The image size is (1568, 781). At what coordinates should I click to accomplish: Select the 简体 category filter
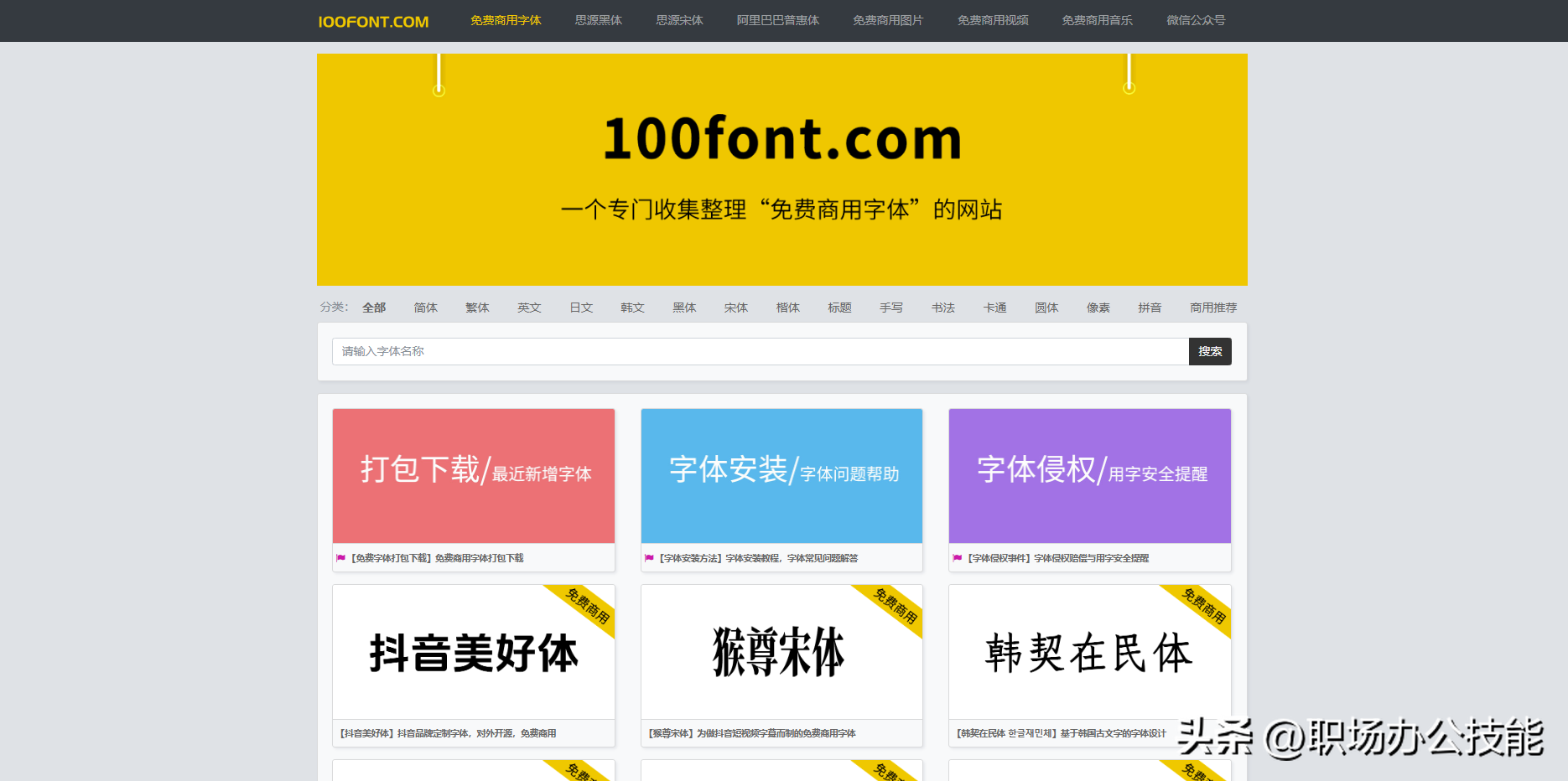[426, 308]
